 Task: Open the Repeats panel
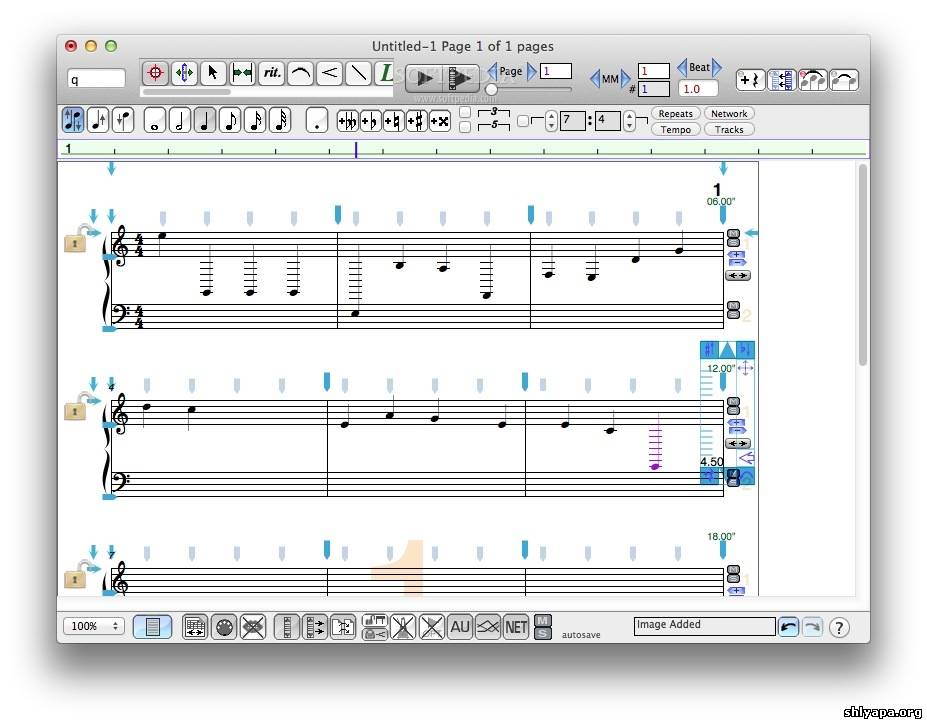tap(676, 114)
